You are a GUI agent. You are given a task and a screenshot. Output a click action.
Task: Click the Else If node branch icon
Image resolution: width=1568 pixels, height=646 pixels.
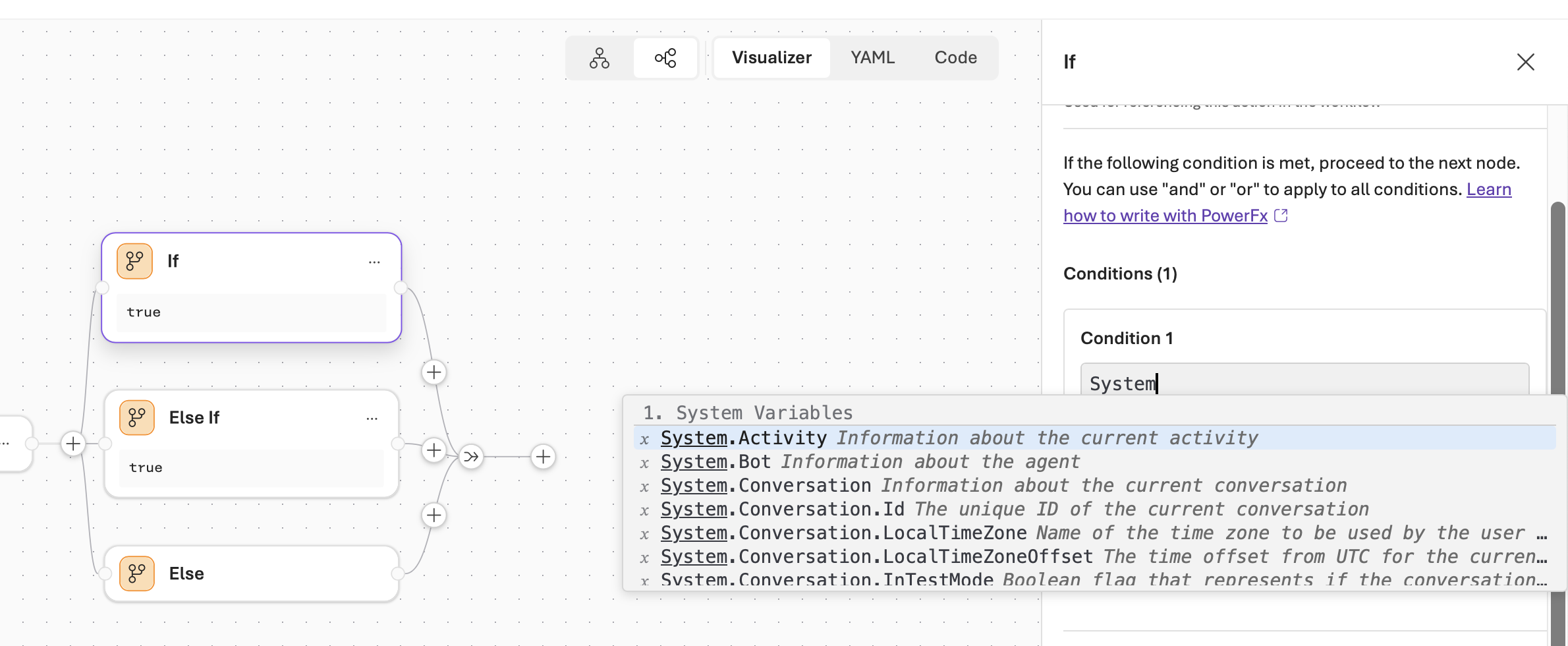pos(137,418)
